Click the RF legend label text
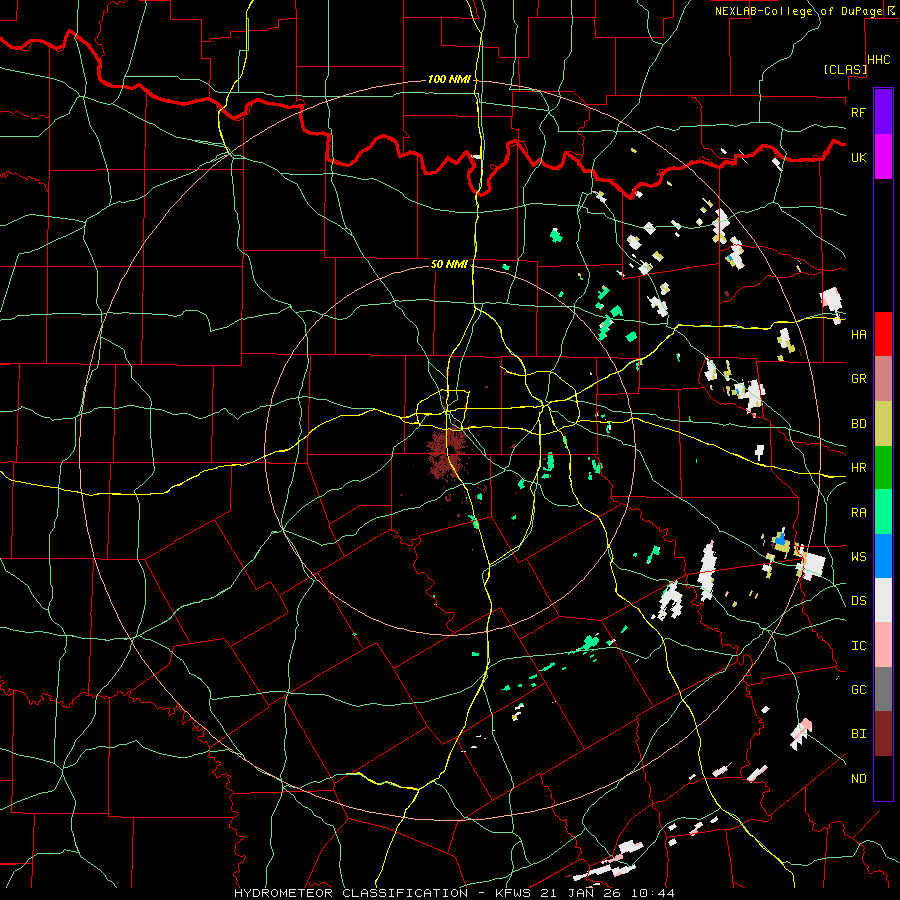Screen dimensions: 900x900 click(858, 112)
